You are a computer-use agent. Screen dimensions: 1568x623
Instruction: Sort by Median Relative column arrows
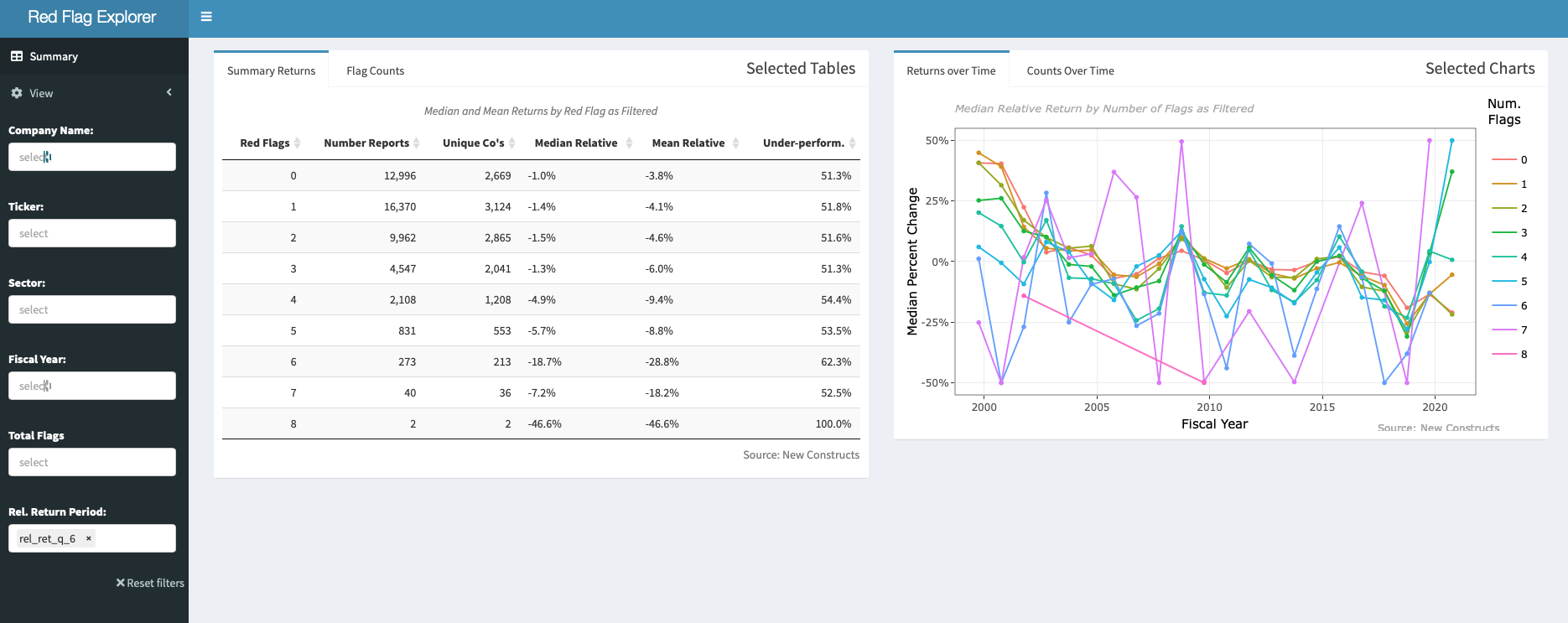[626, 143]
